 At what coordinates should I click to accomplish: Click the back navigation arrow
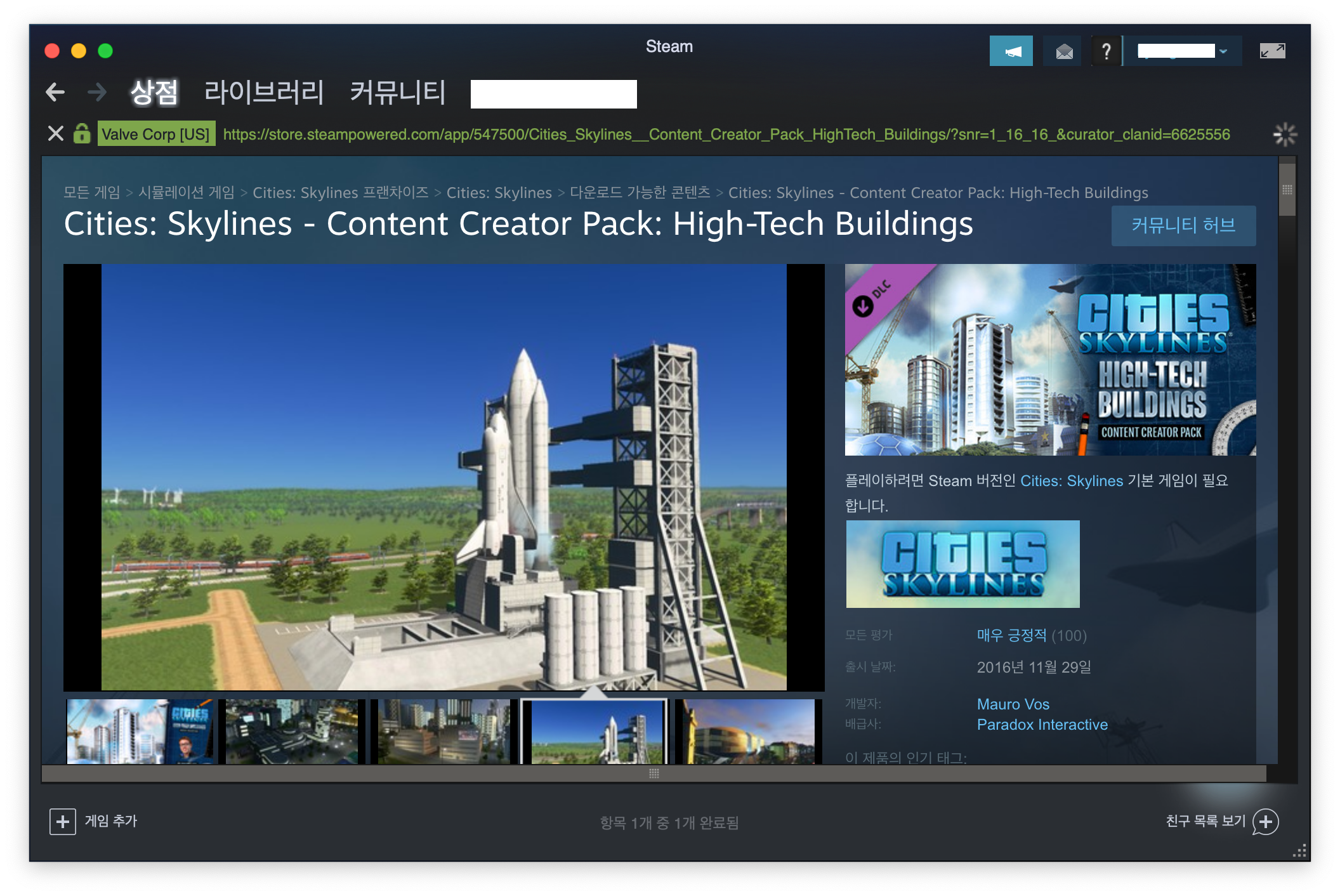pyautogui.click(x=55, y=93)
